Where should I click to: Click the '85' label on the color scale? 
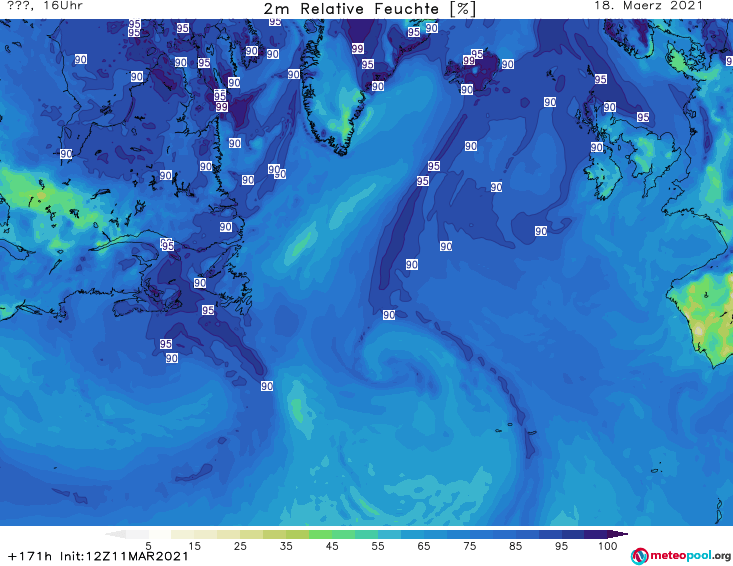tap(516, 546)
